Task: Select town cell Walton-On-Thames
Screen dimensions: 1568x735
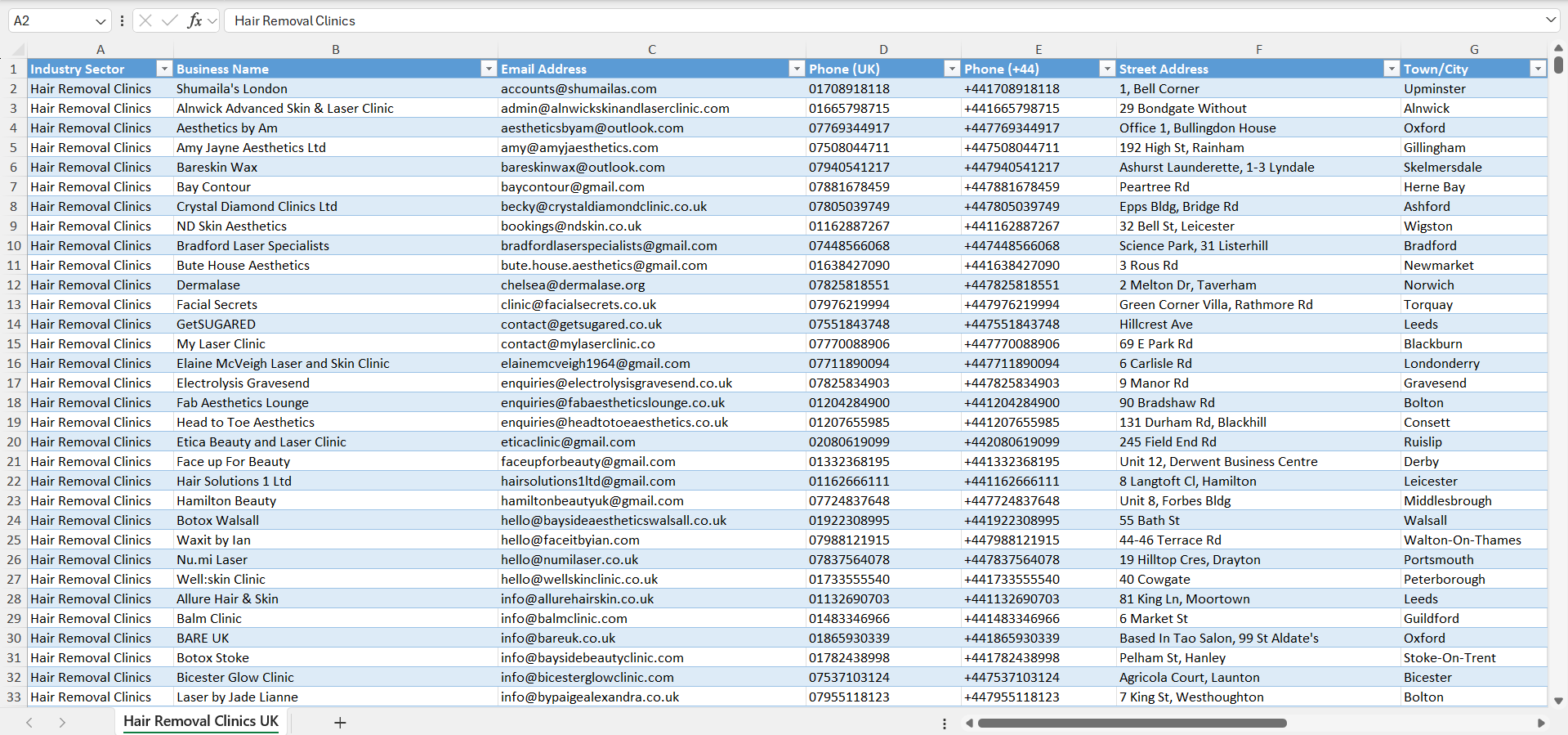Action: click(1474, 540)
